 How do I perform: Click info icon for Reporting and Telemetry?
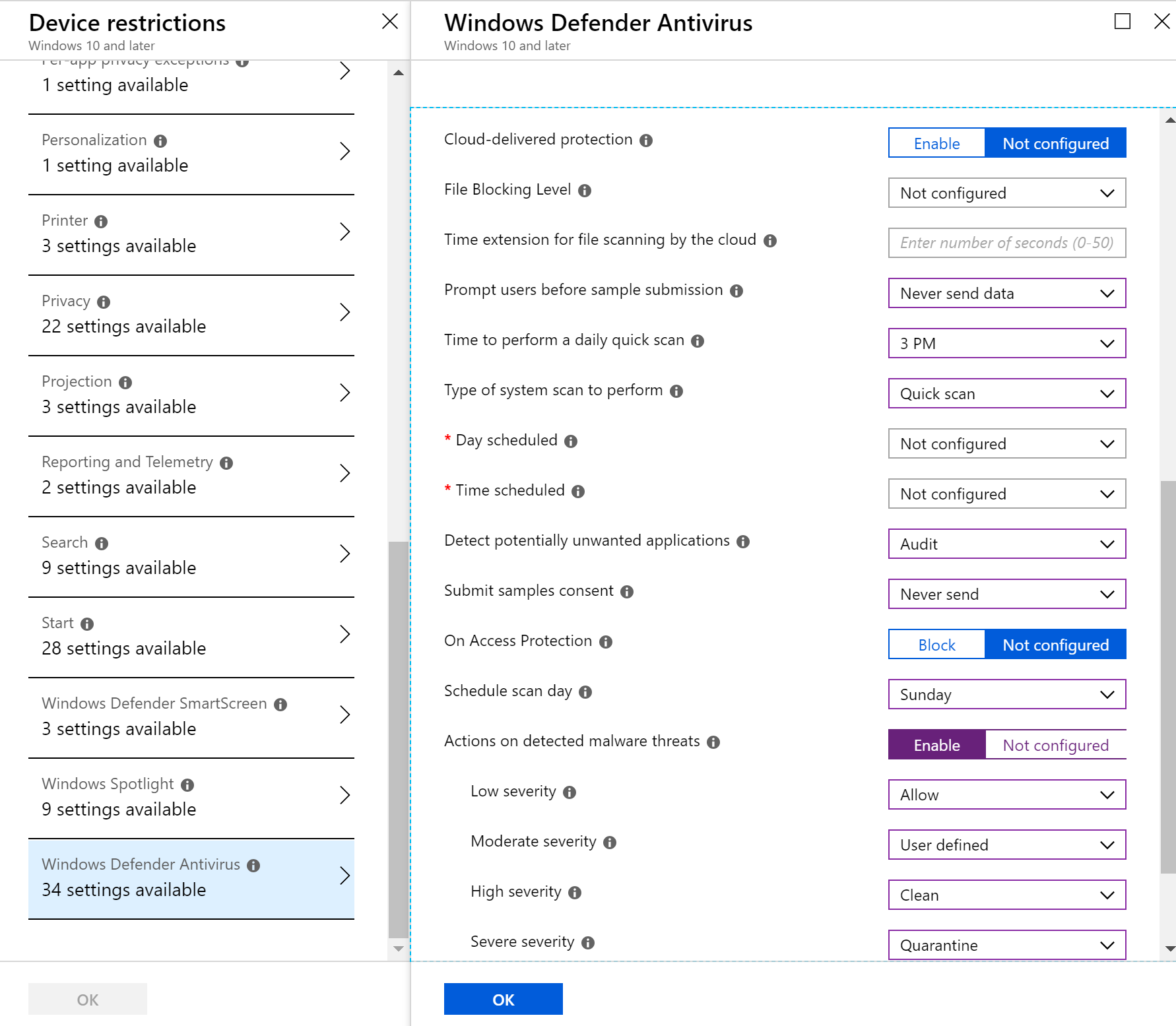pyautogui.click(x=226, y=463)
